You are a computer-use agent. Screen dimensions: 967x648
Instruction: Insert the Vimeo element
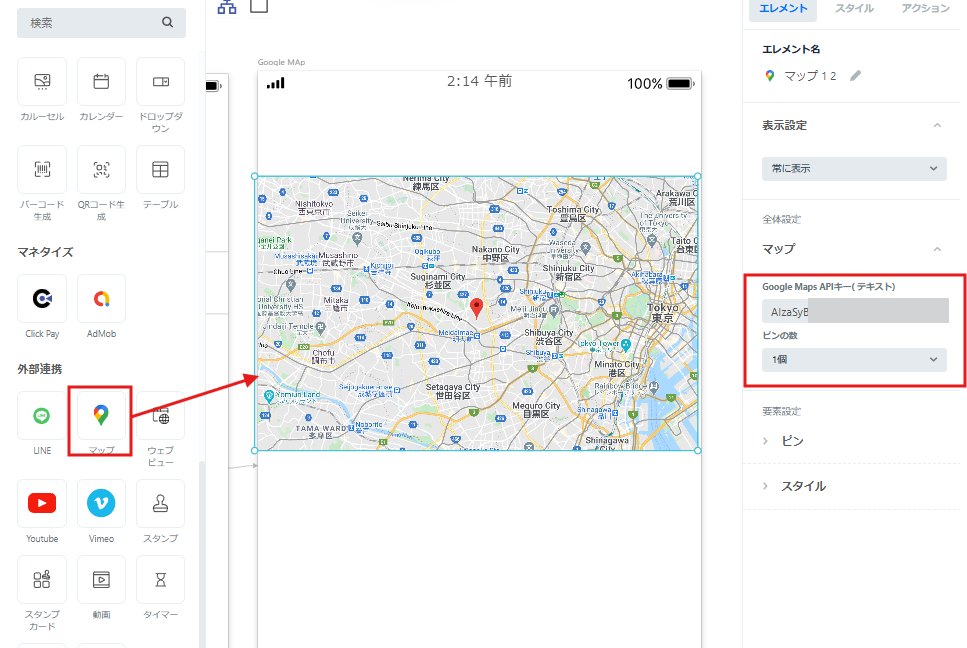(x=101, y=504)
